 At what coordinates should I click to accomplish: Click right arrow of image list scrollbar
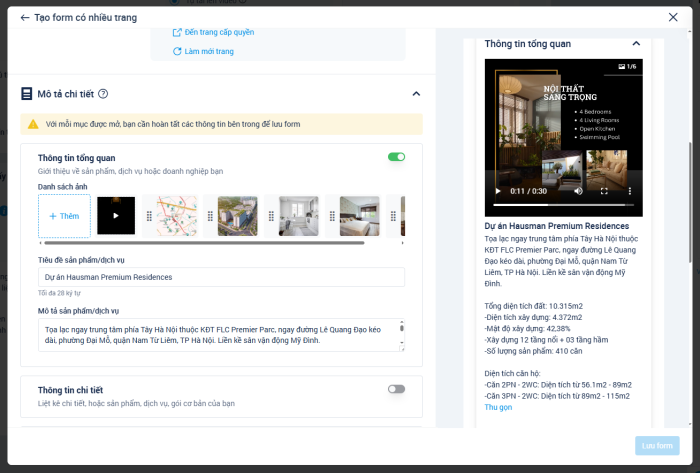coord(402,243)
